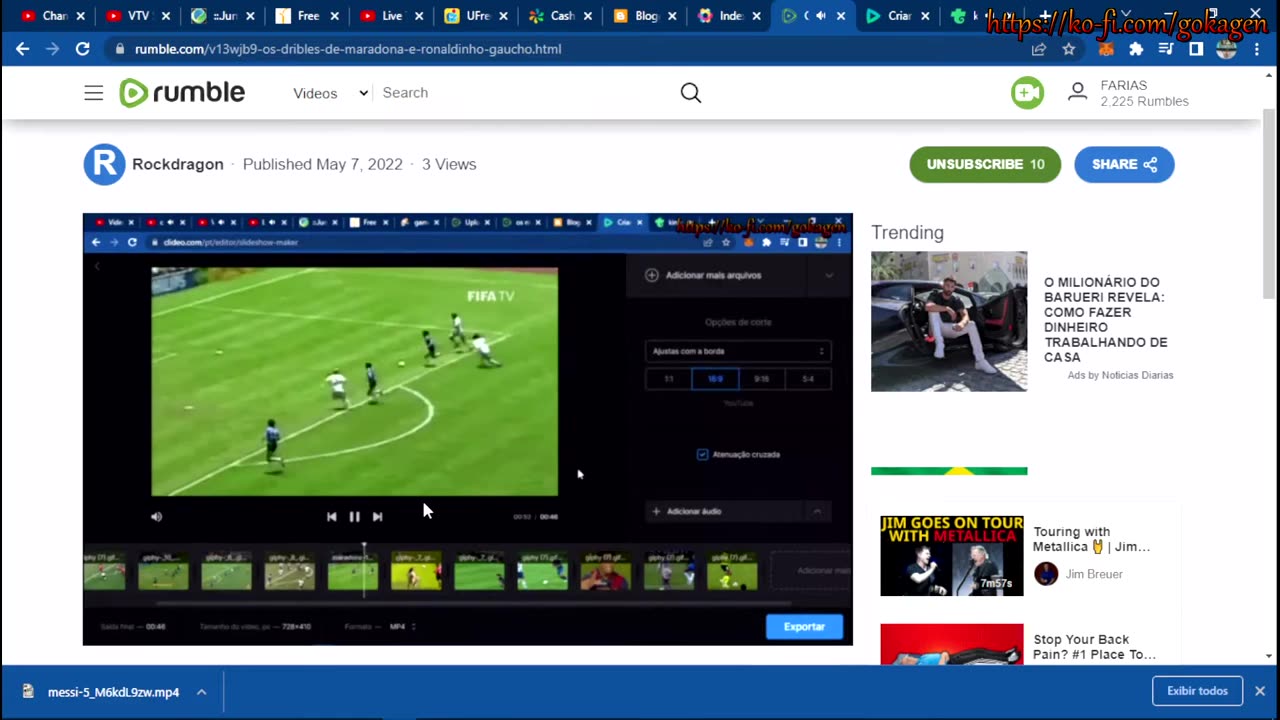Screen dimensions: 1280x720
Task: Open the FARIAS account name
Action: [1124, 86]
